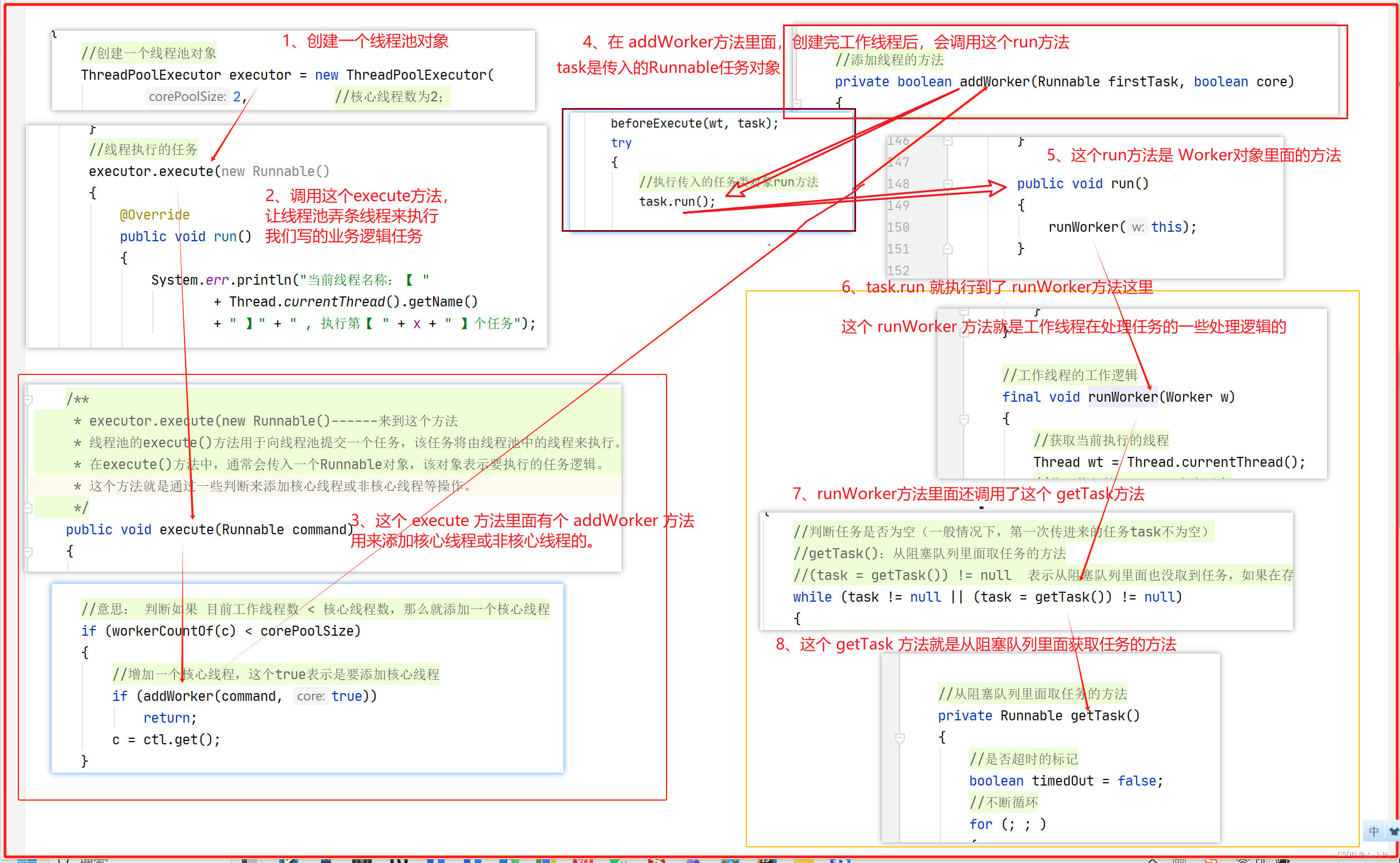The image size is (1400, 863).
Task: Click the //核心线程数为2 comment
Action: [390, 96]
